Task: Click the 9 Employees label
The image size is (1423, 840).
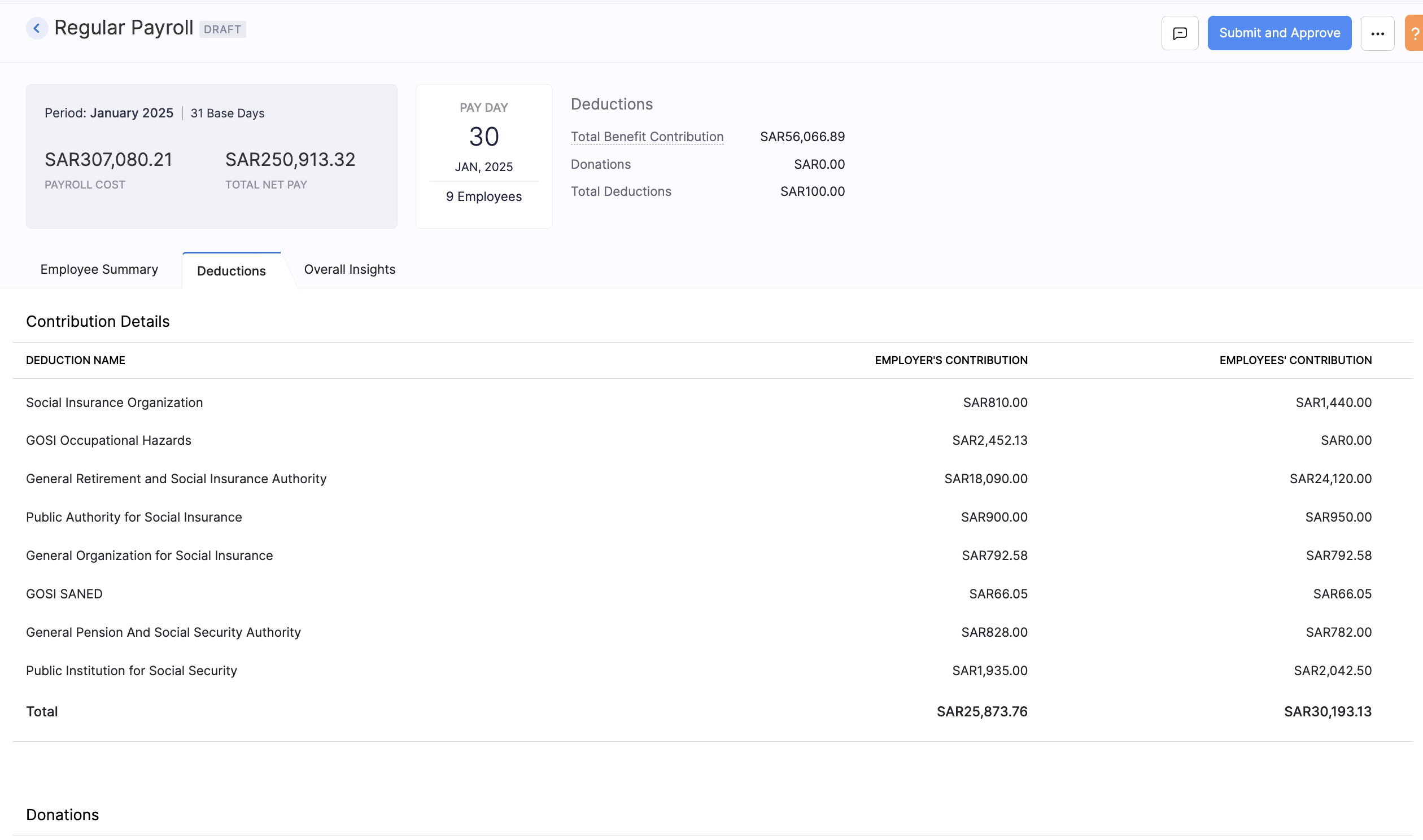Action: (x=483, y=196)
